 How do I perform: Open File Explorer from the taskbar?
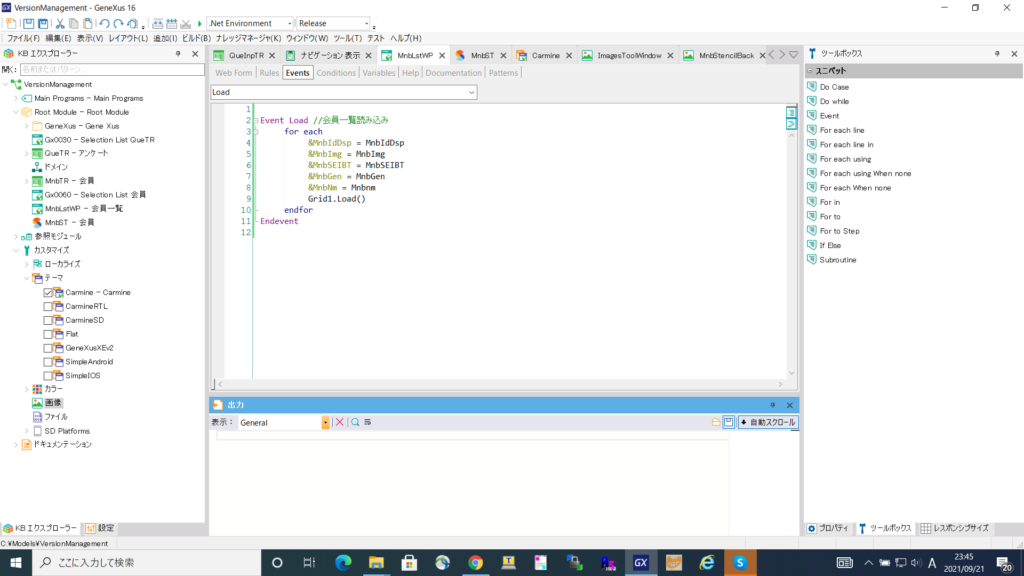tap(376, 562)
